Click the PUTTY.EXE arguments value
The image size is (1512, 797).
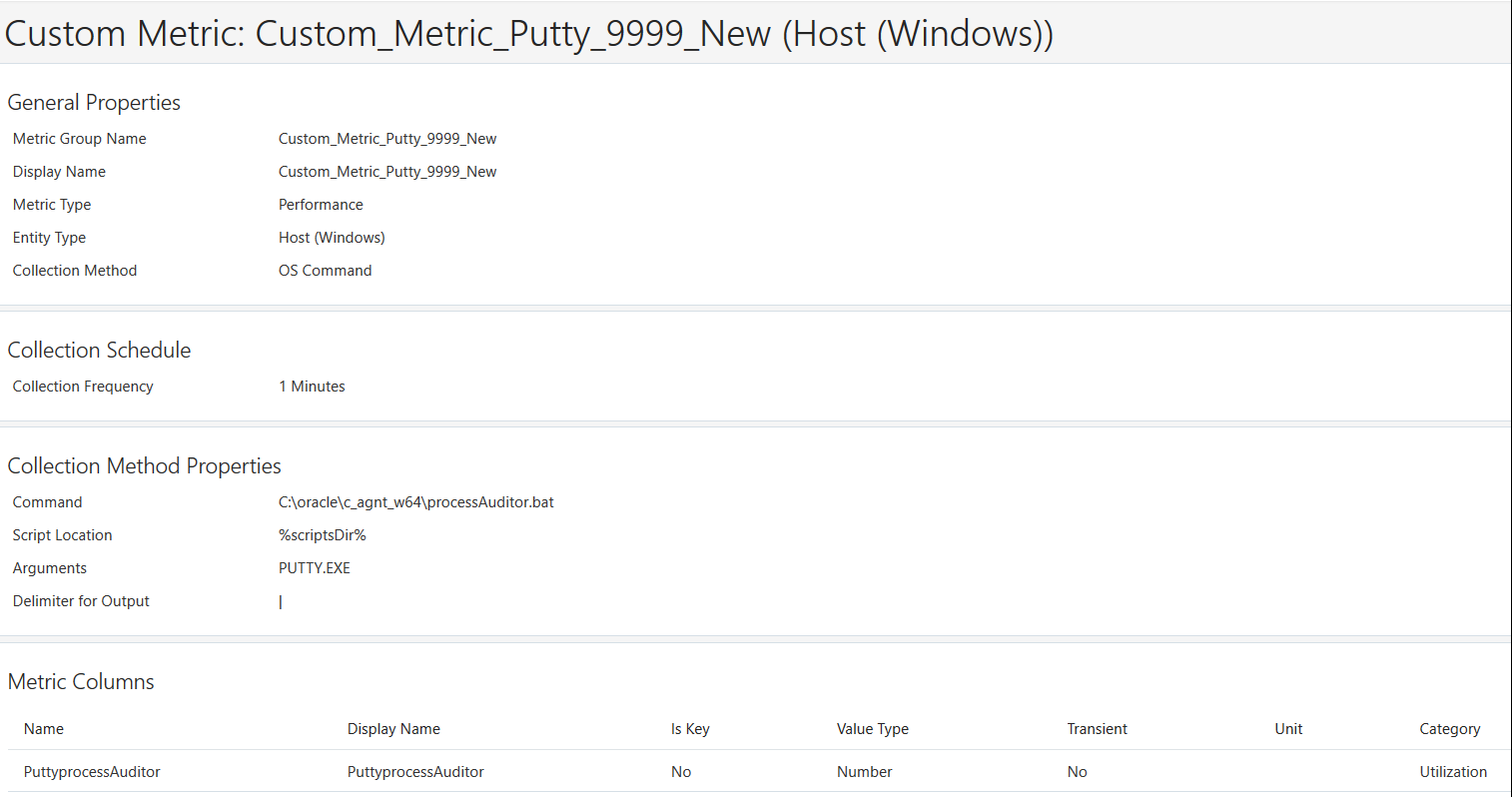click(x=314, y=568)
